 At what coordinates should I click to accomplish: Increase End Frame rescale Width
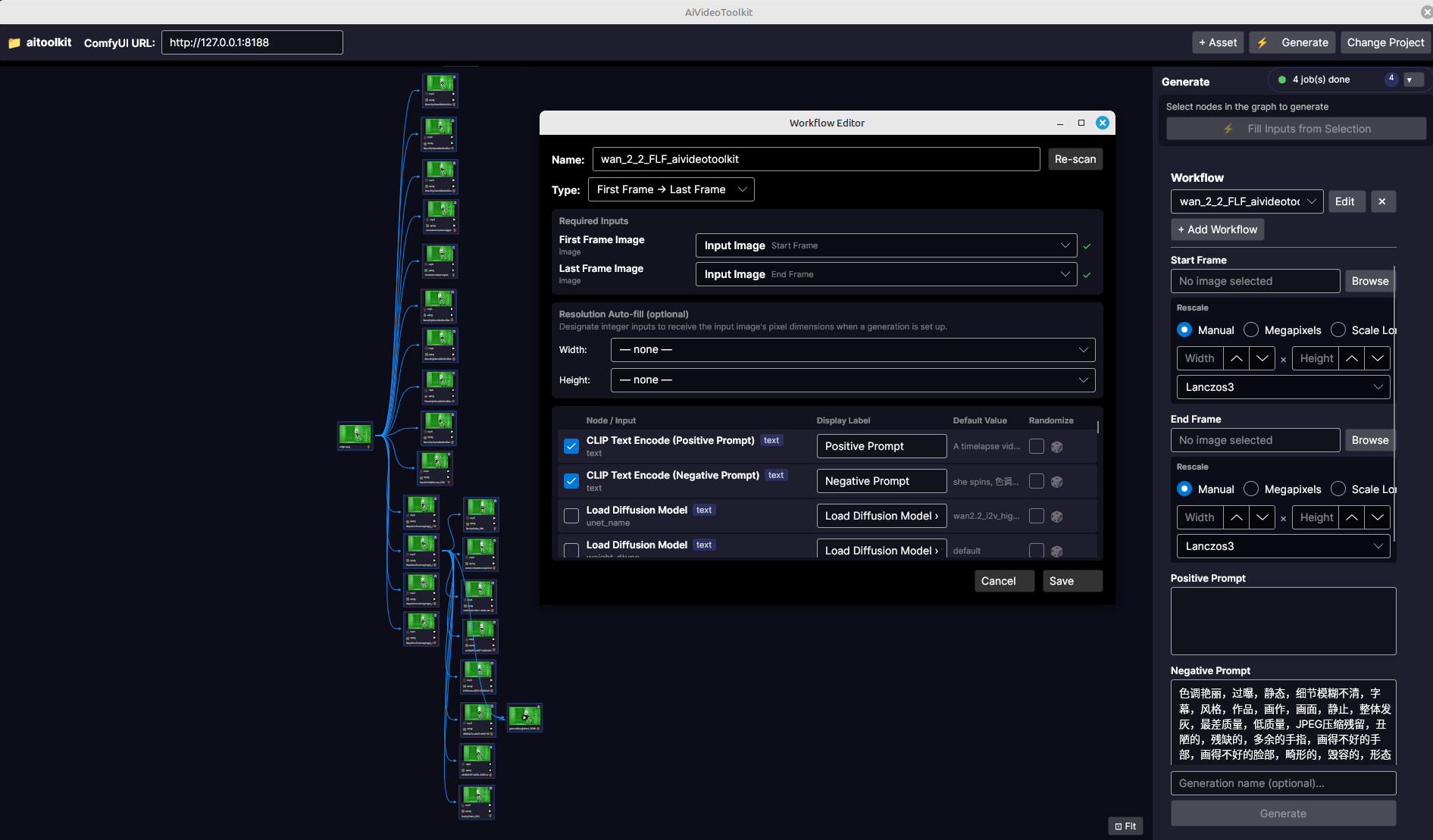(1236, 517)
